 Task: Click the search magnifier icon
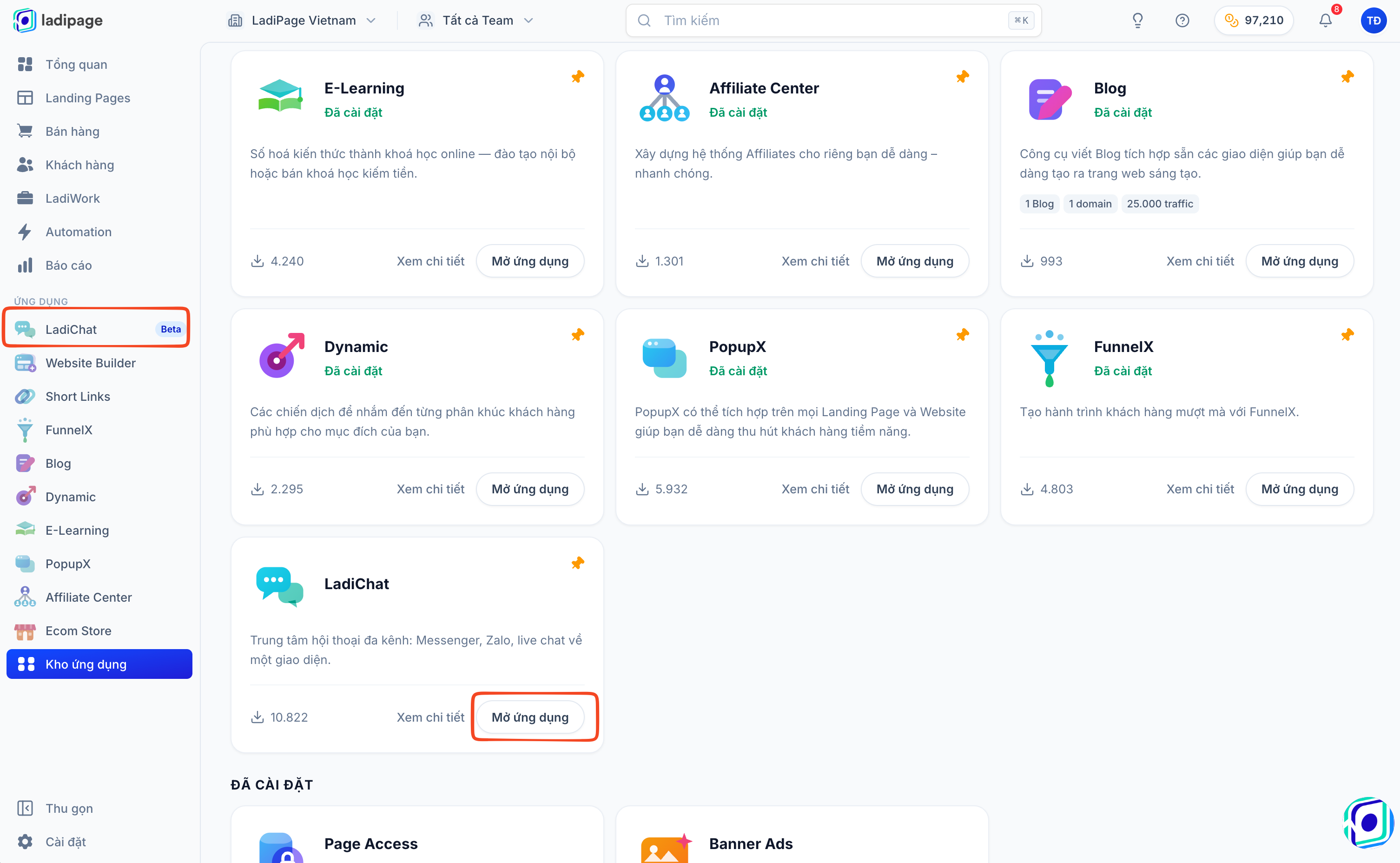coord(644,20)
